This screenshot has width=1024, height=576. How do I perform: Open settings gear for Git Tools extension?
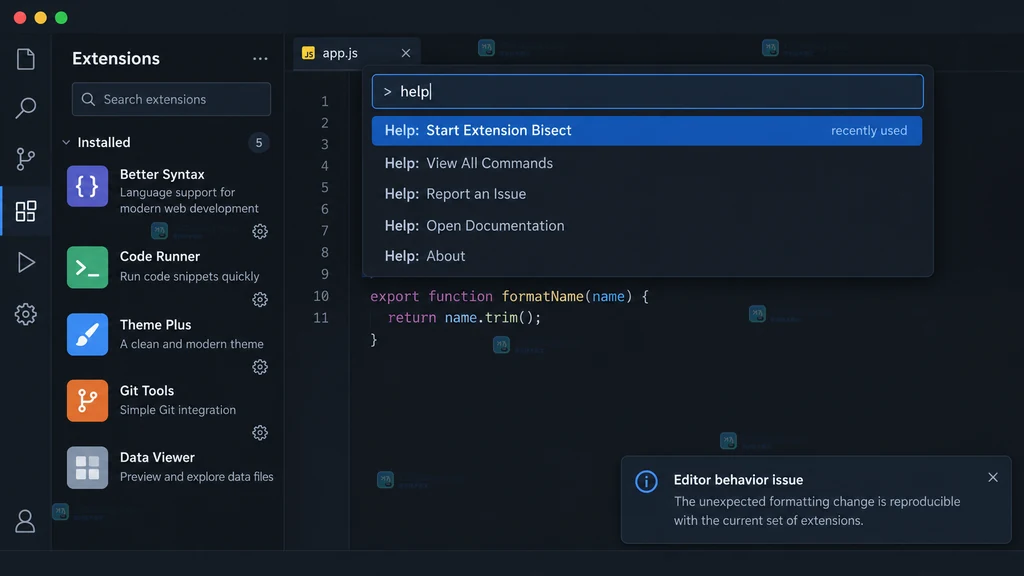coord(260,432)
